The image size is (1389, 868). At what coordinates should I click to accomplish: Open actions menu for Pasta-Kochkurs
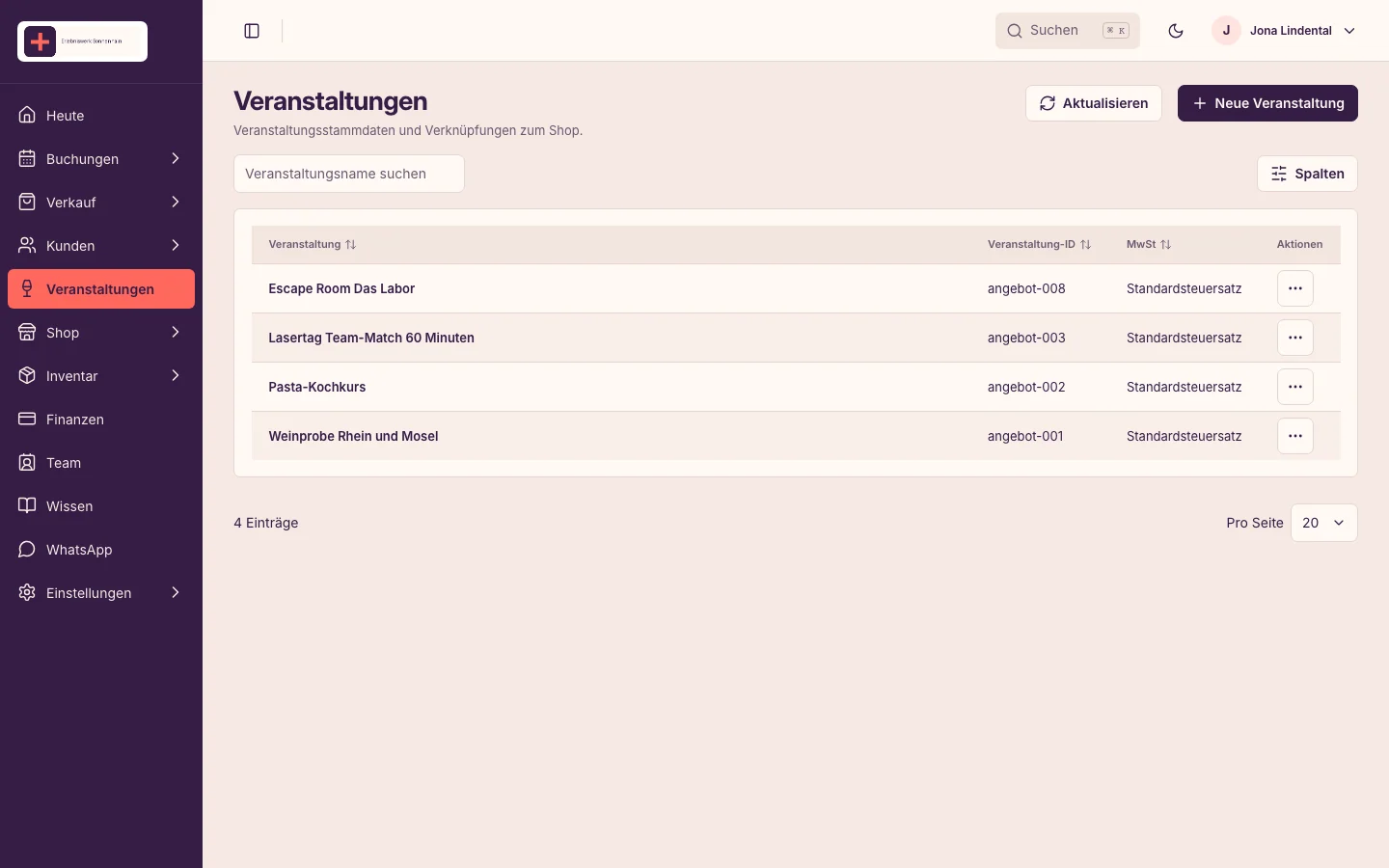[1295, 387]
